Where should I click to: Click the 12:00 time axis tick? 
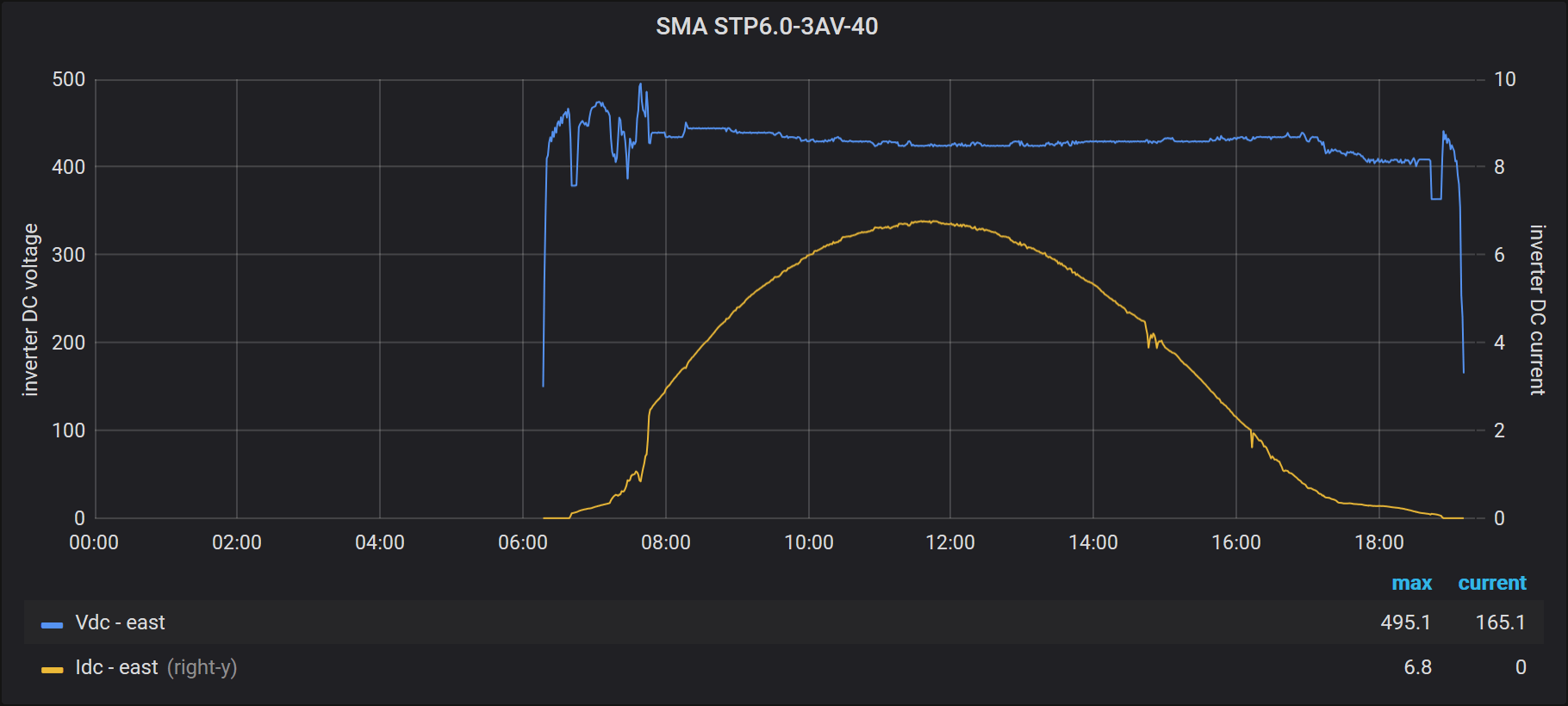click(x=950, y=542)
